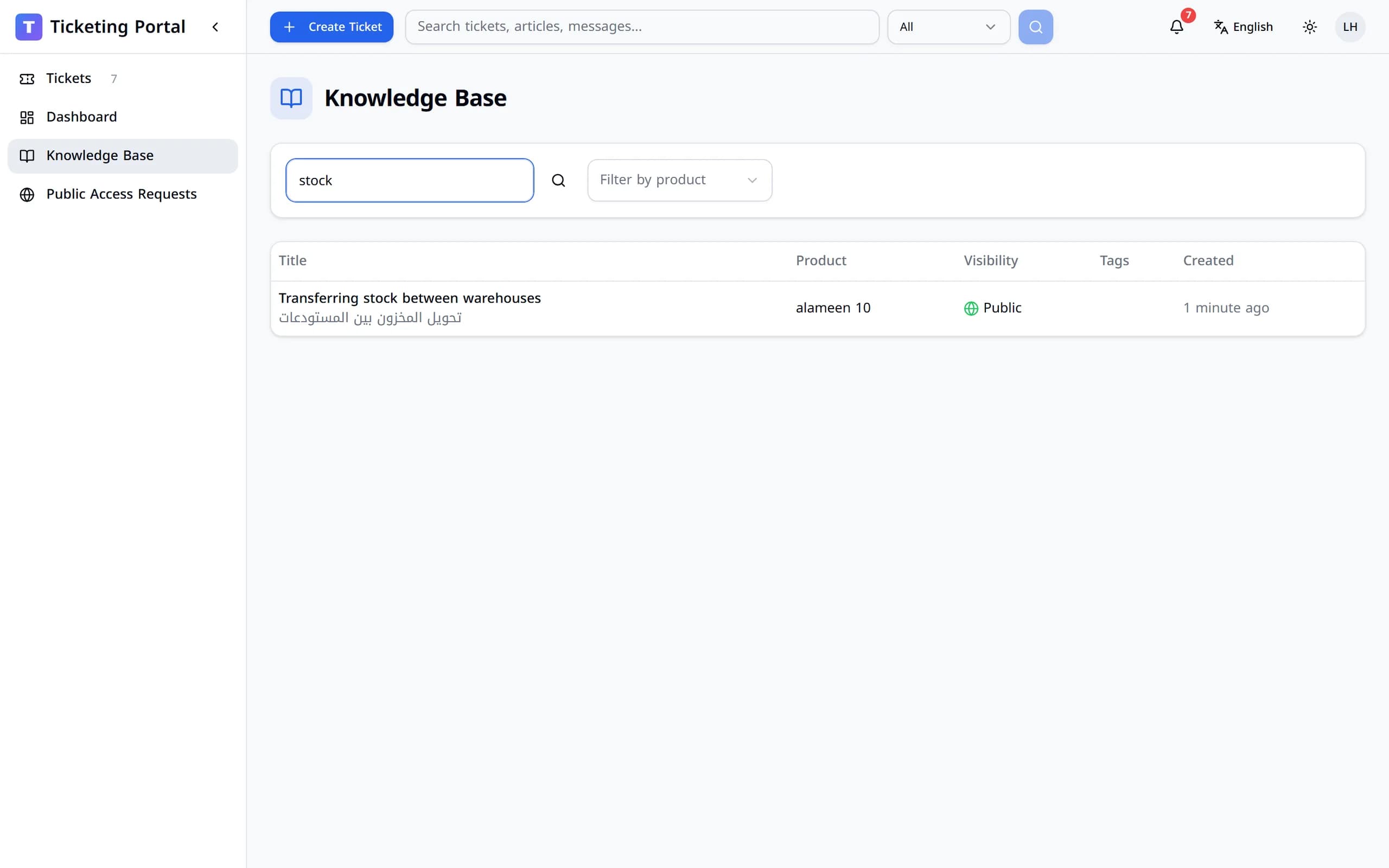Click the Knowledge Base page heading

coord(416,98)
